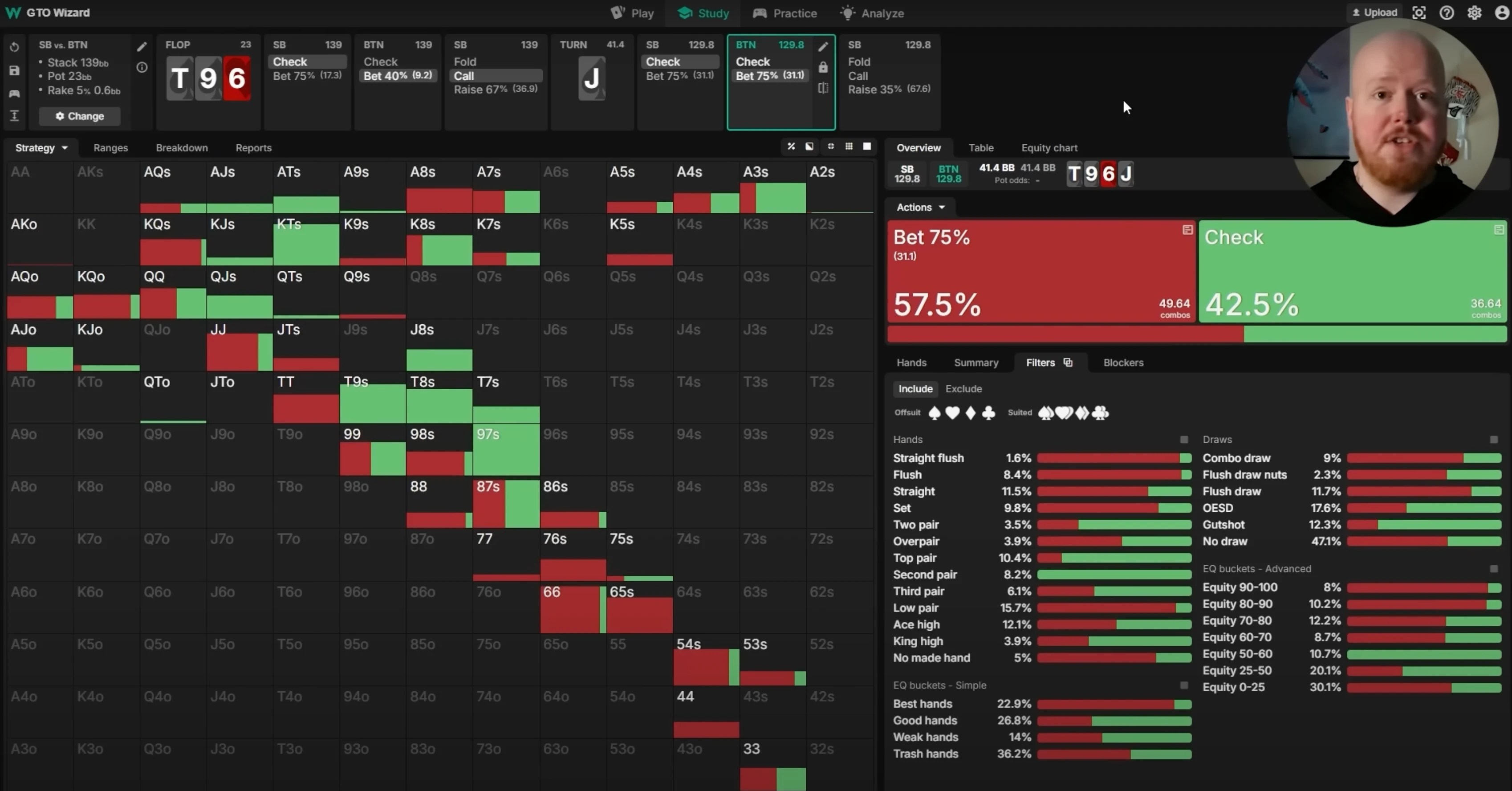Click the screenshot capture icon near Upload

tap(1419, 13)
